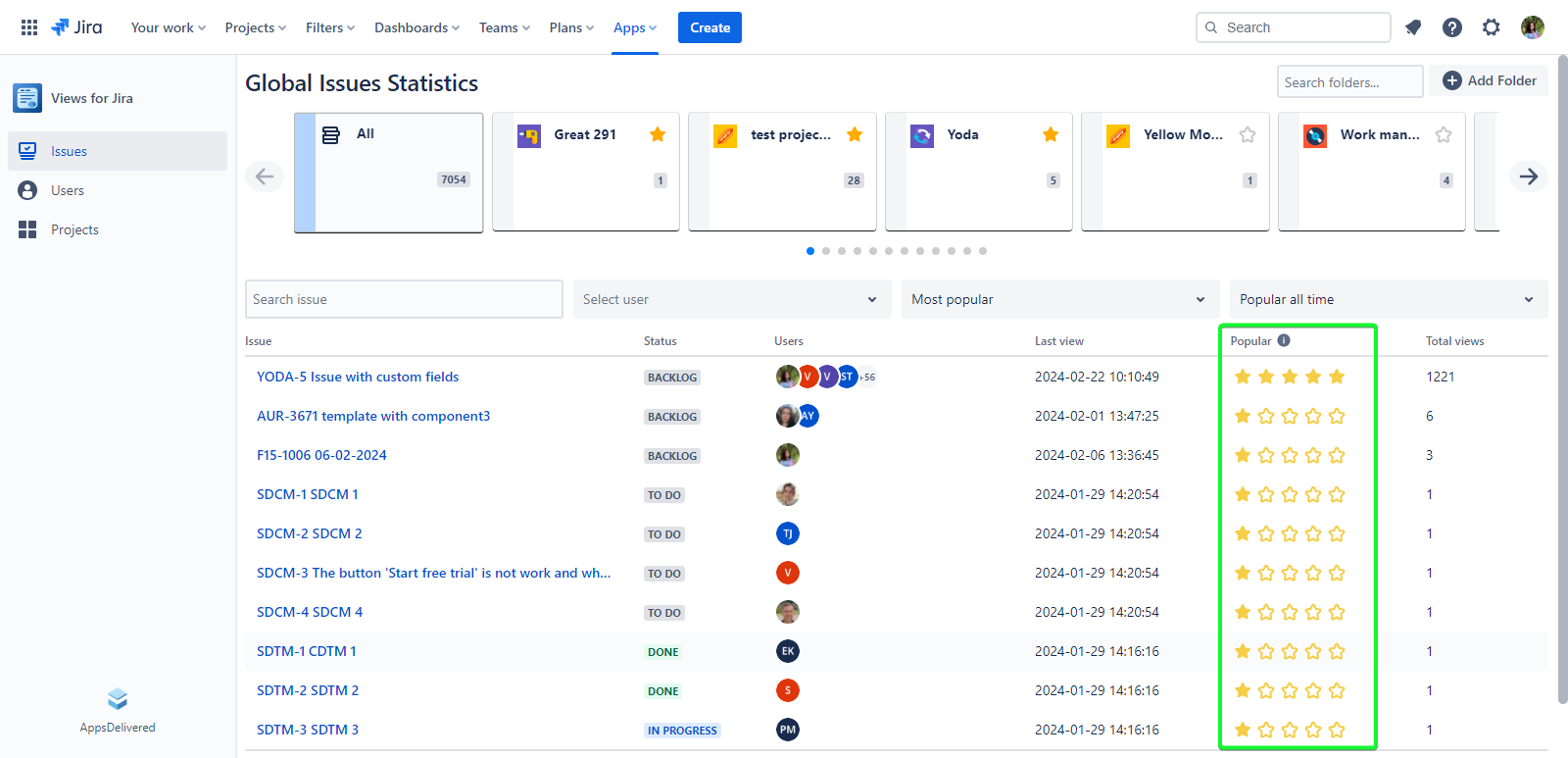1568x758 pixels.
Task: Click the Add Folder button
Action: point(1489,80)
